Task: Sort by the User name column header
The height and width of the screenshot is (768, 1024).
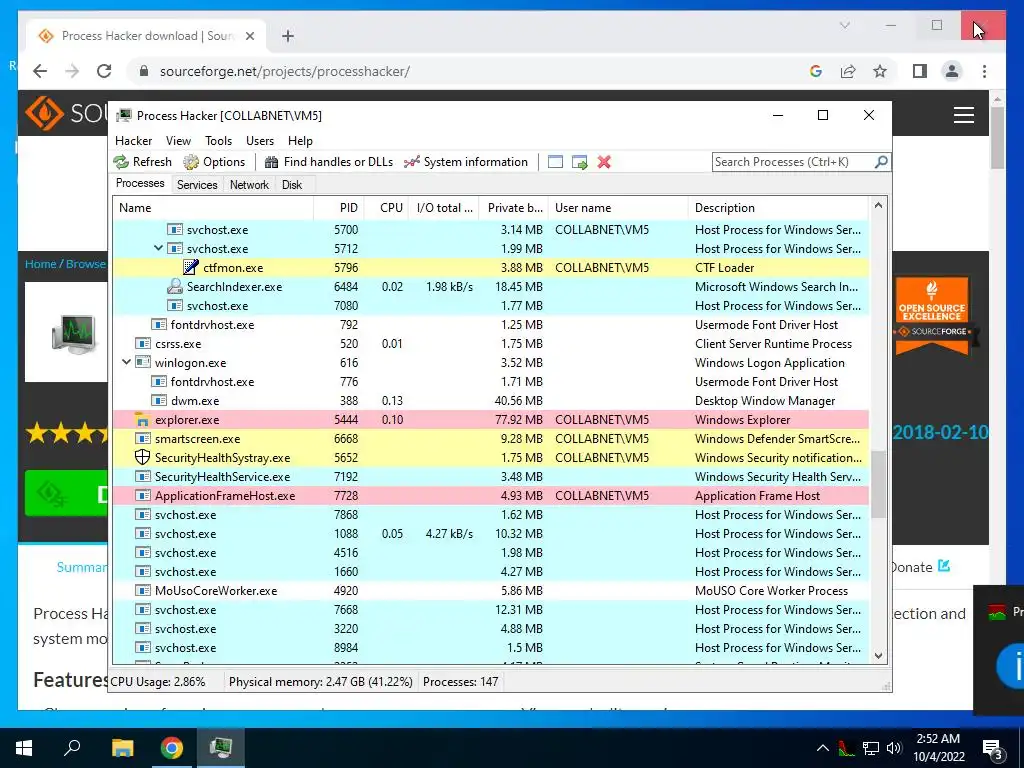Action: [x=618, y=208]
